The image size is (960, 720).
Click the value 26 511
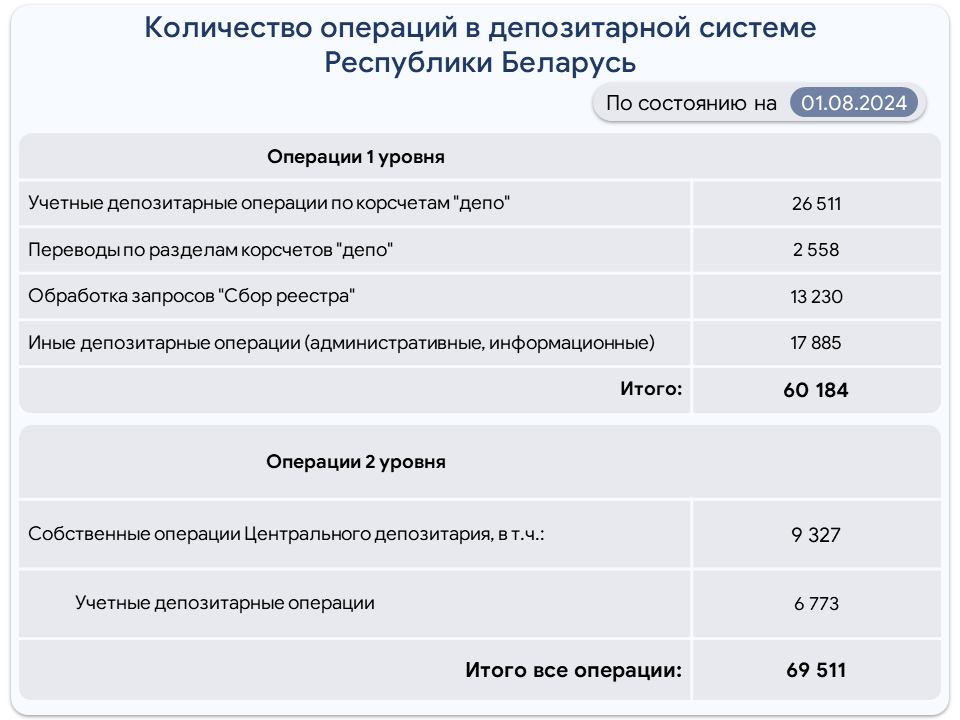point(816,204)
